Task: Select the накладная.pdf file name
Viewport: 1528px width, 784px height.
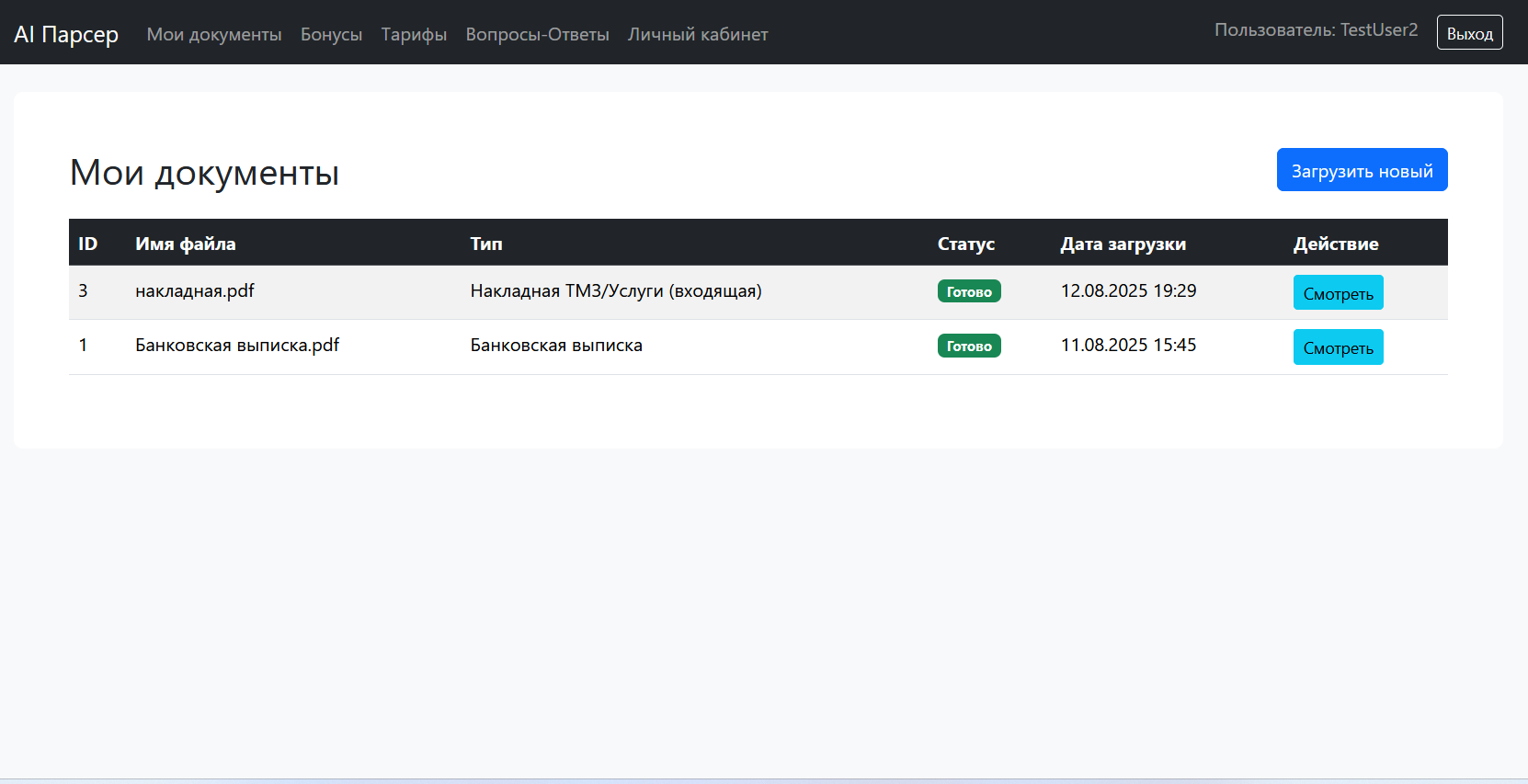Action: pyautogui.click(x=195, y=291)
